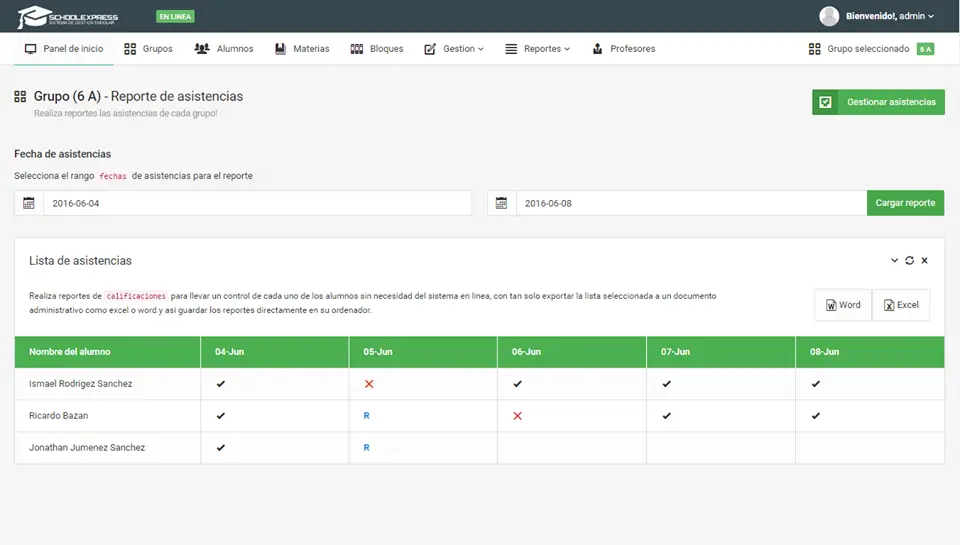The image size is (960, 545).
Task: Click Ricardo Bazan's 05-Jun R mark
Action: pyautogui.click(x=367, y=416)
